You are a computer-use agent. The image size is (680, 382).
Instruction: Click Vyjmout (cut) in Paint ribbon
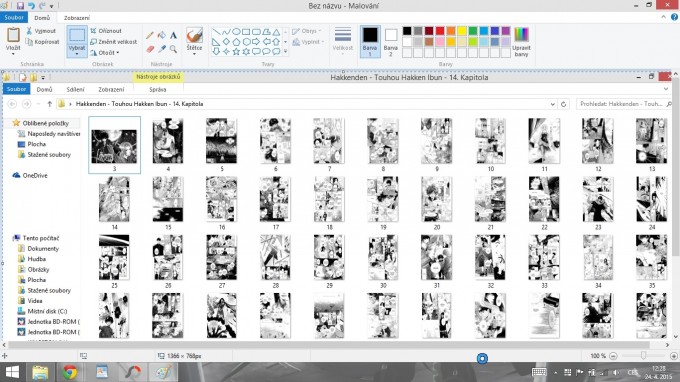point(41,31)
